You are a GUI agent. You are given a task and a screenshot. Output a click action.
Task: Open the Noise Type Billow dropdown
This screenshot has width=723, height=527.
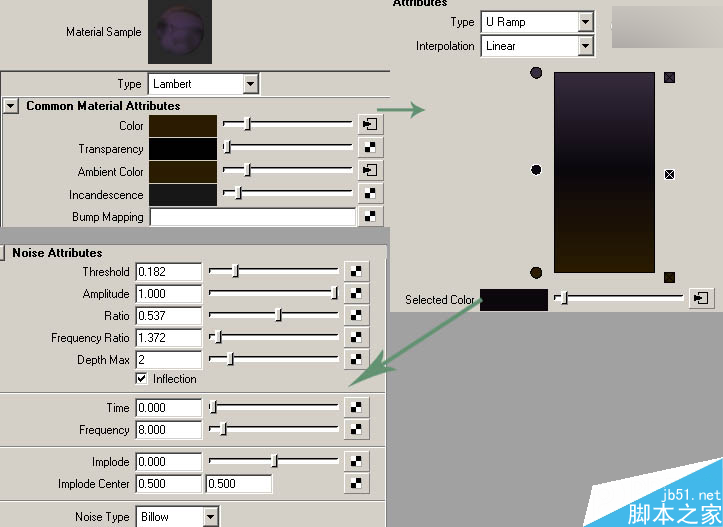[210, 517]
